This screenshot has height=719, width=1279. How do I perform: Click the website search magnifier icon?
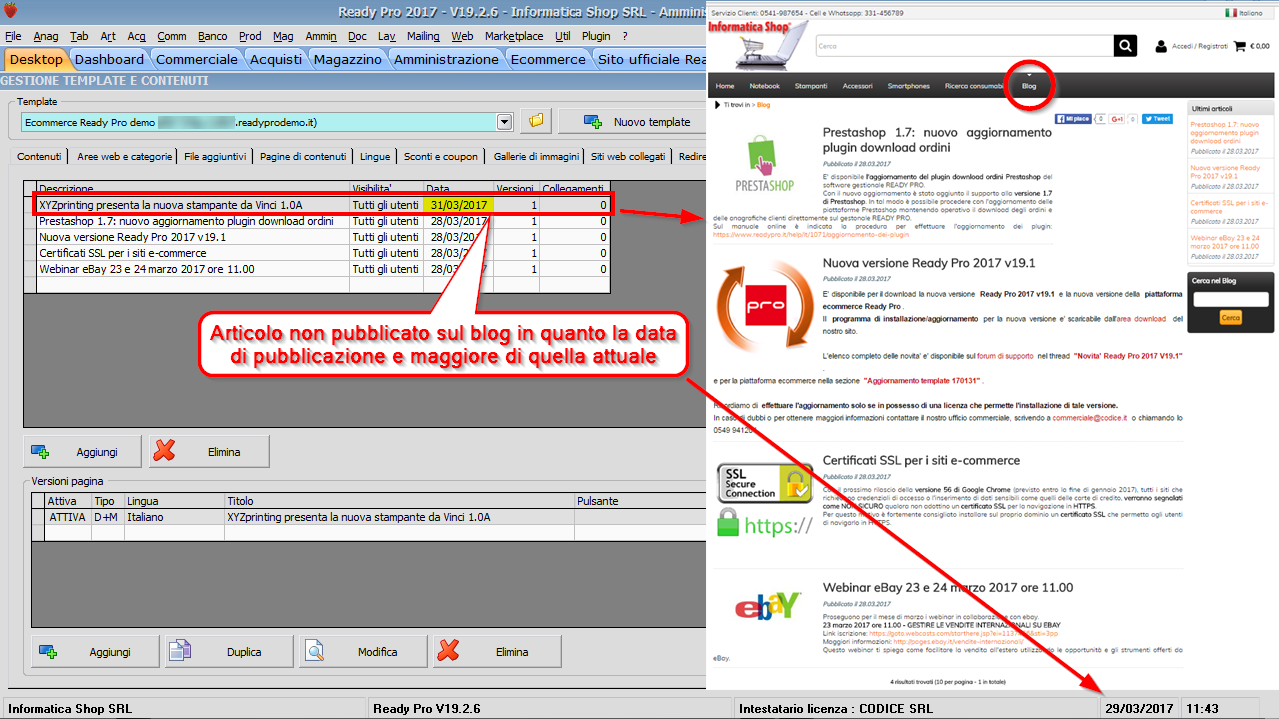click(x=1126, y=46)
